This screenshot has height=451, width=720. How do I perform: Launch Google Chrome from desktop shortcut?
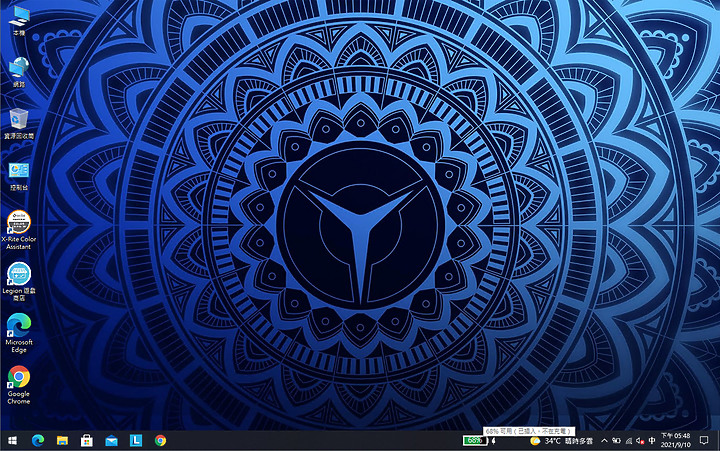tap(19, 385)
